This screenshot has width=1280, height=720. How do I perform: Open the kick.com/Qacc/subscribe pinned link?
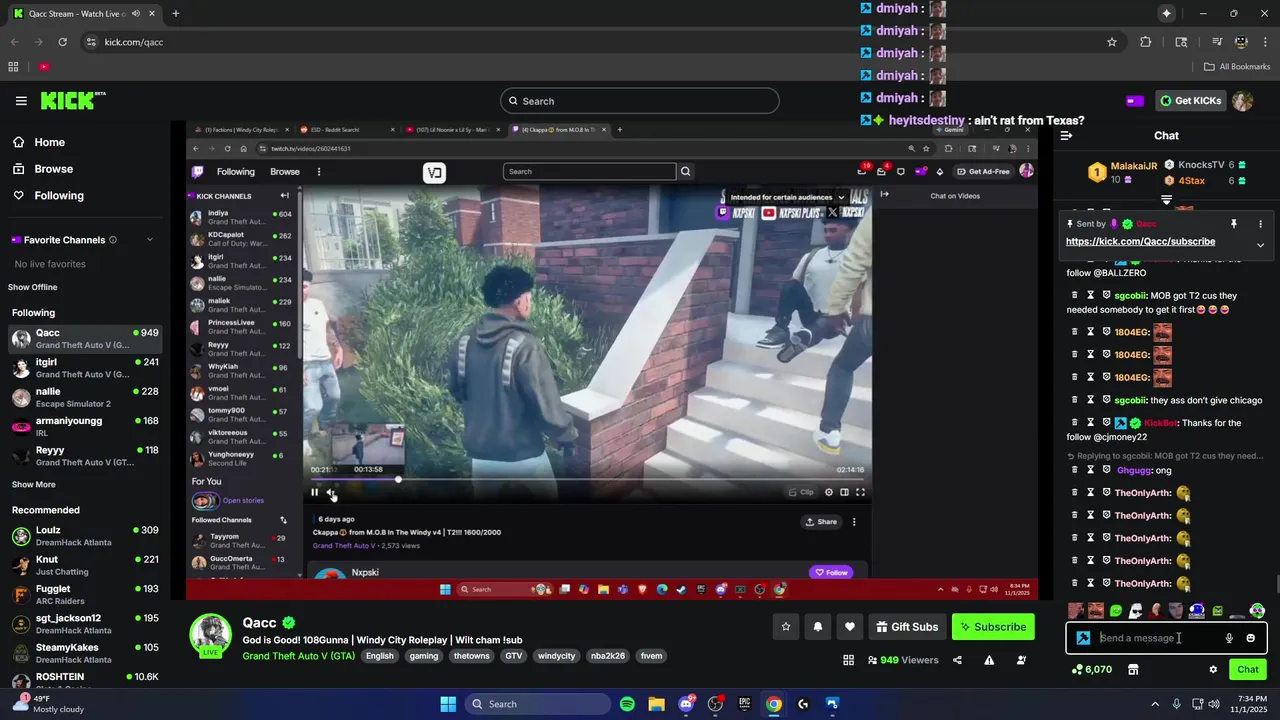point(1140,241)
